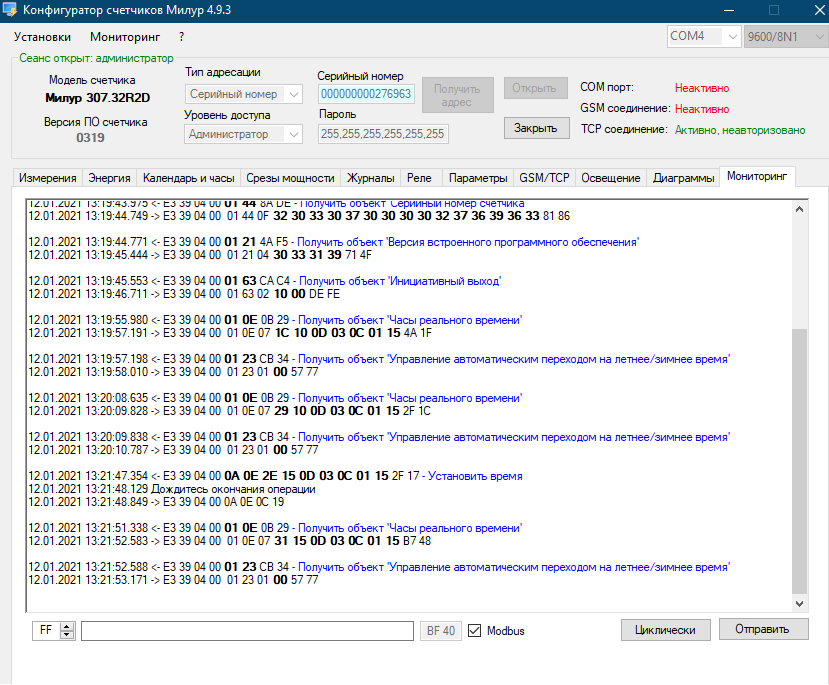Click the 'Активно, неавторизовано' TCP status text
The image size is (829, 685).
tap(740, 130)
